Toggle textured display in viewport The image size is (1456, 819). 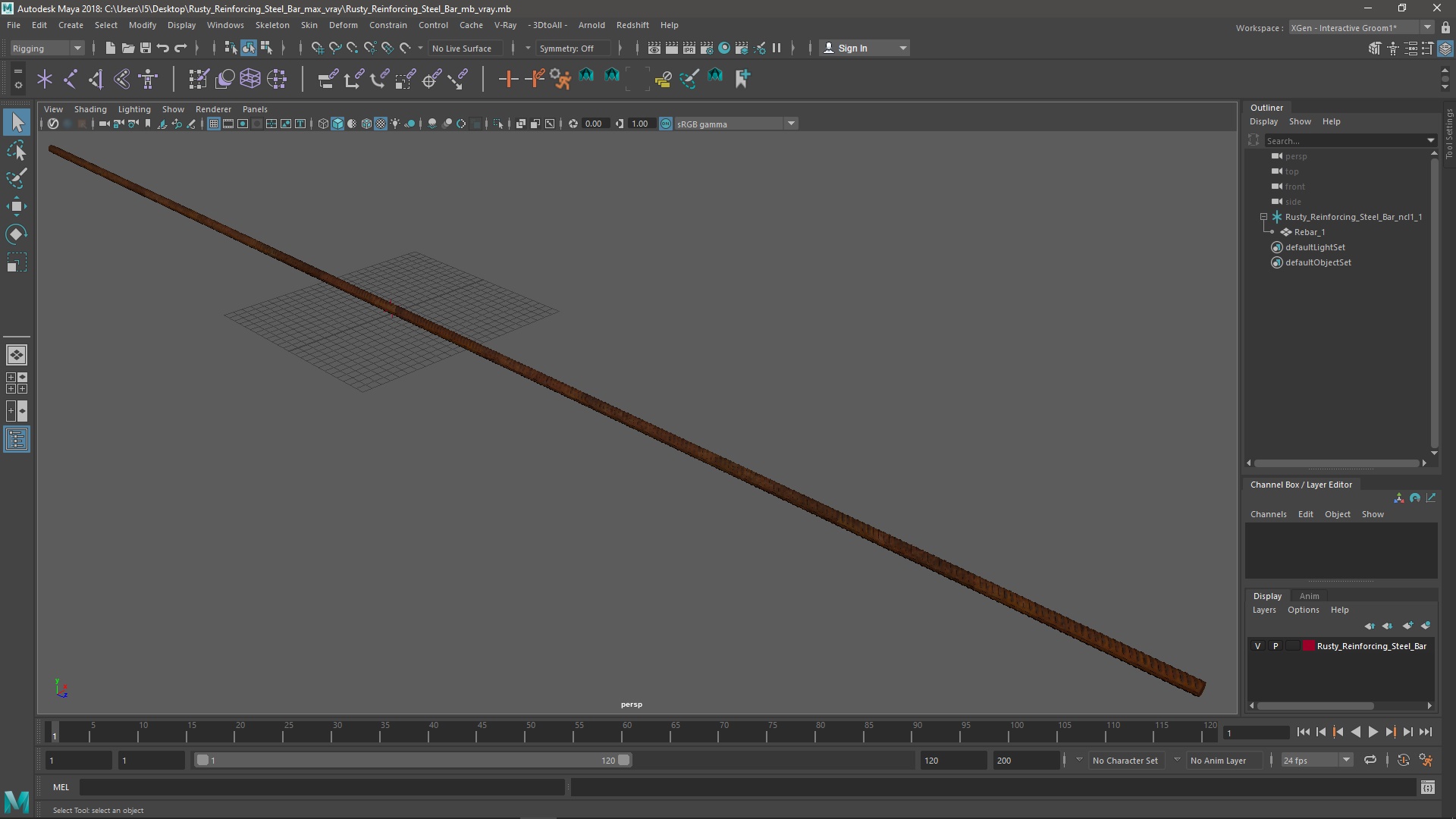click(381, 124)
